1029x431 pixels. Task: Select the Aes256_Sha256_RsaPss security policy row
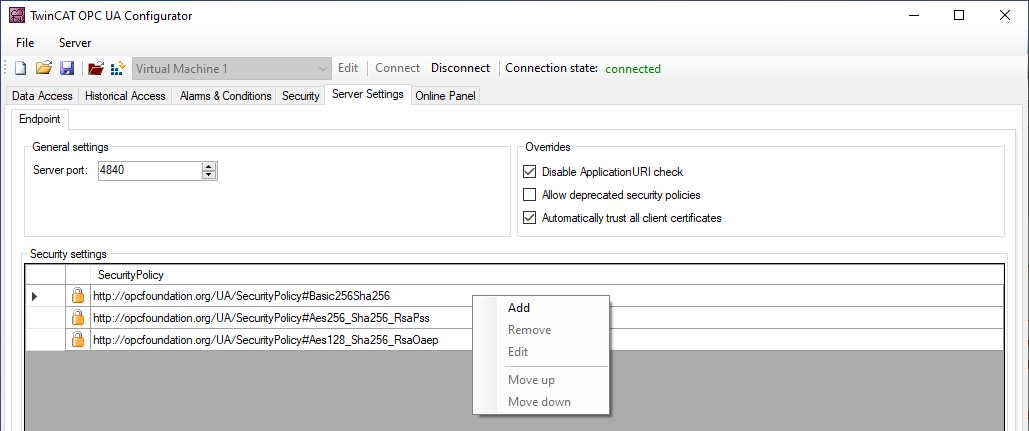(514, 318)
